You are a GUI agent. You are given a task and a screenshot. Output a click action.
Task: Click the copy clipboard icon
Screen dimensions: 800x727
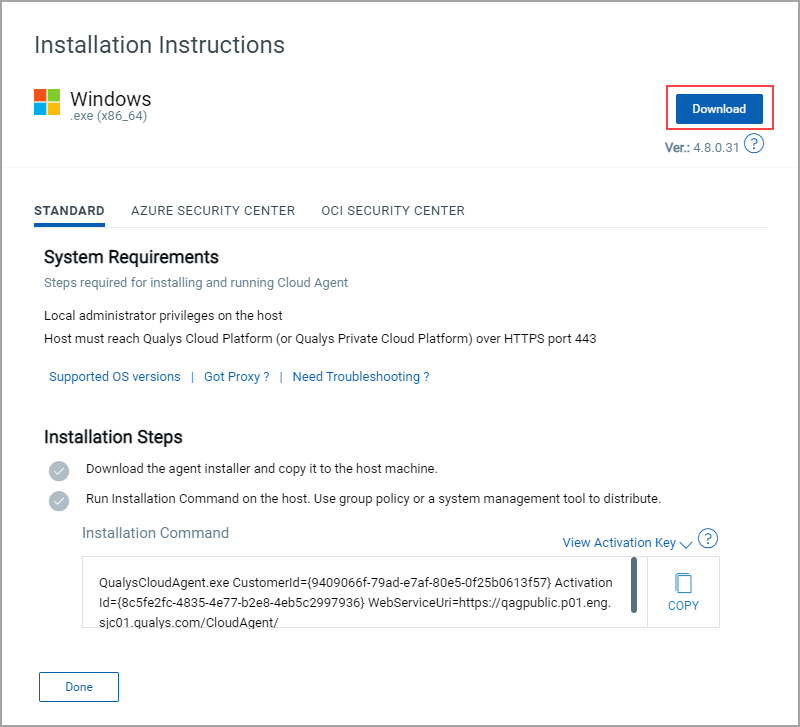683,583
